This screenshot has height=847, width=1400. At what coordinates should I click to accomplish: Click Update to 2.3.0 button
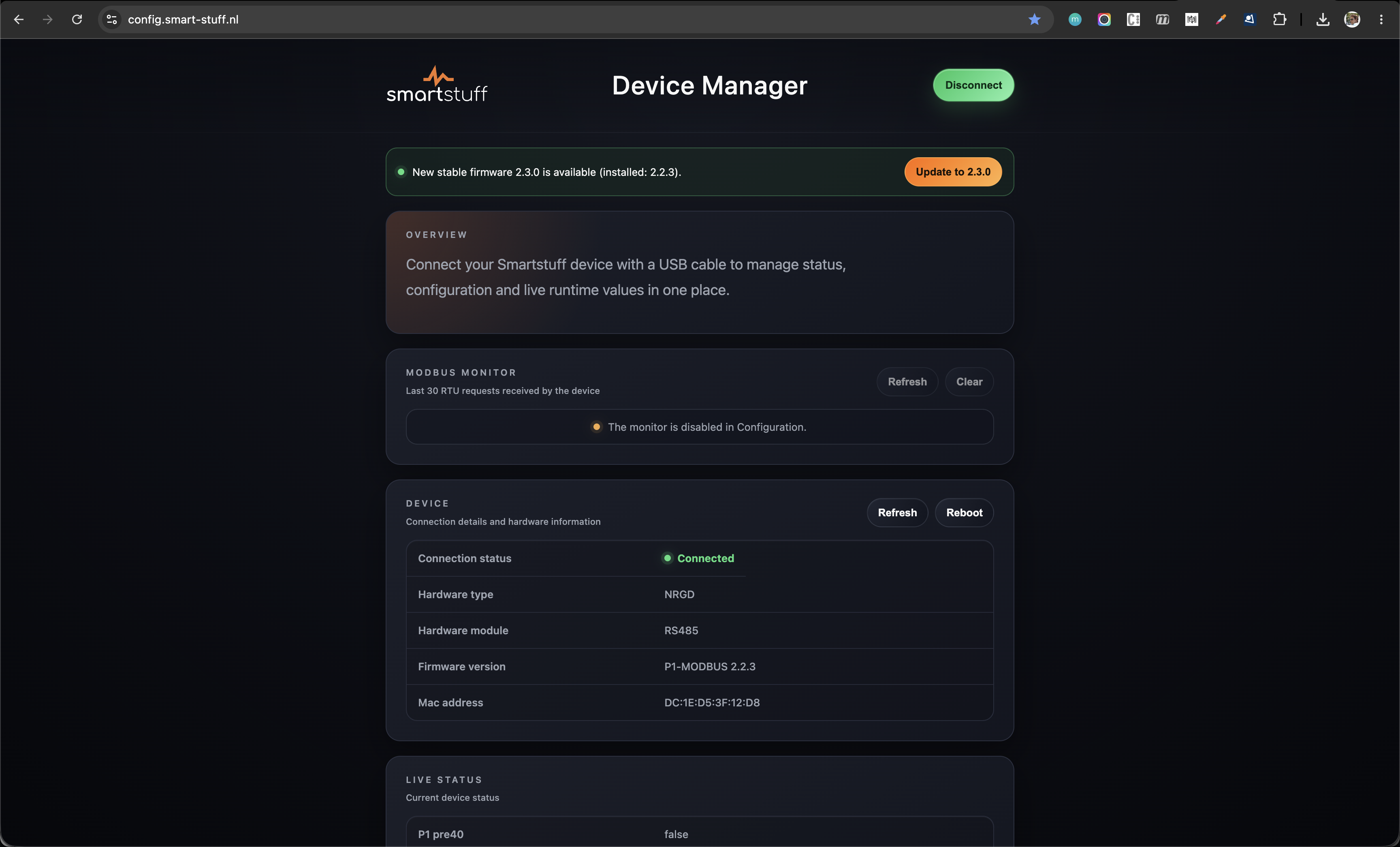[953, 172]
